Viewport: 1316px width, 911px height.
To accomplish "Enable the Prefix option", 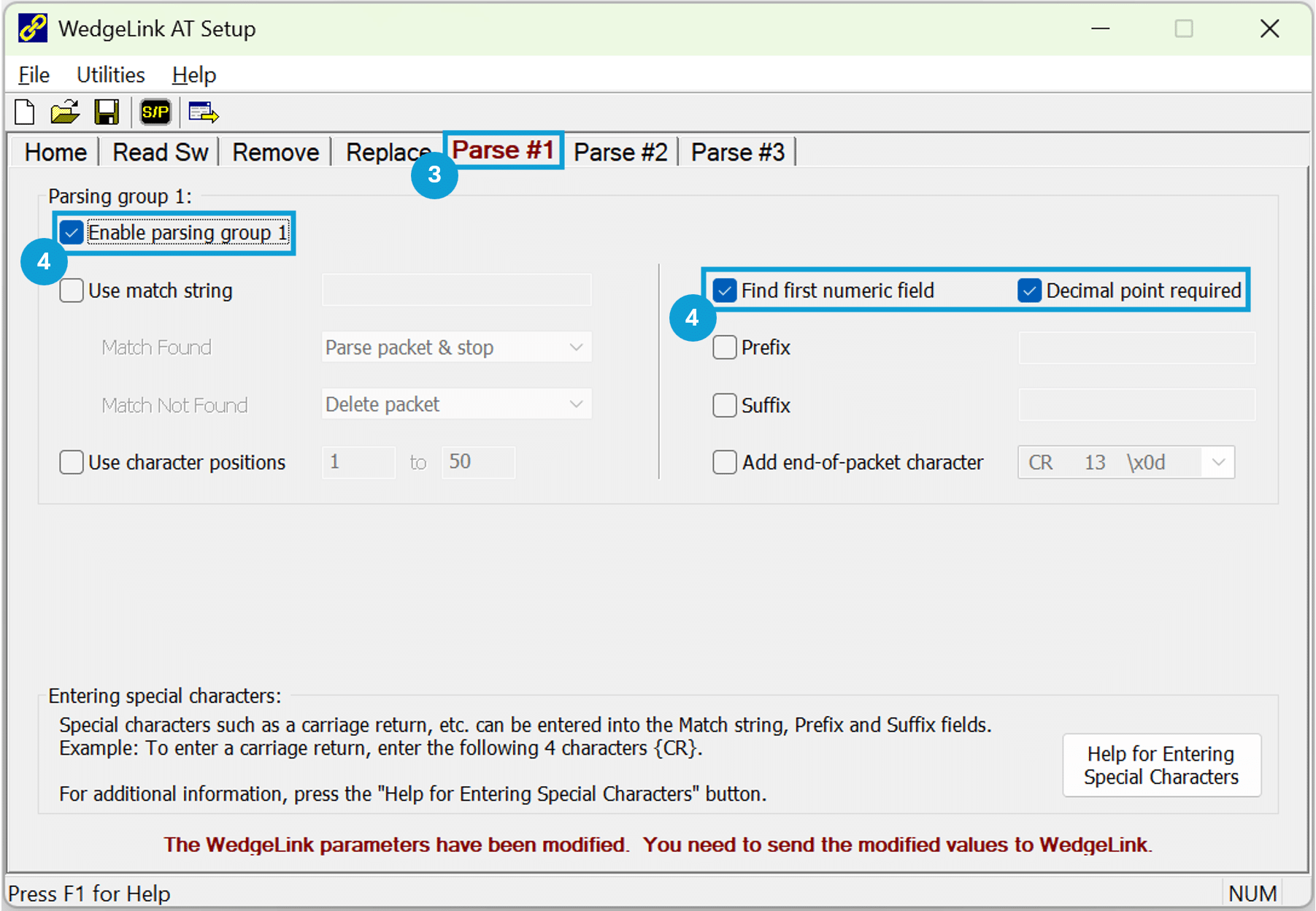I will (x=723, y=347).
